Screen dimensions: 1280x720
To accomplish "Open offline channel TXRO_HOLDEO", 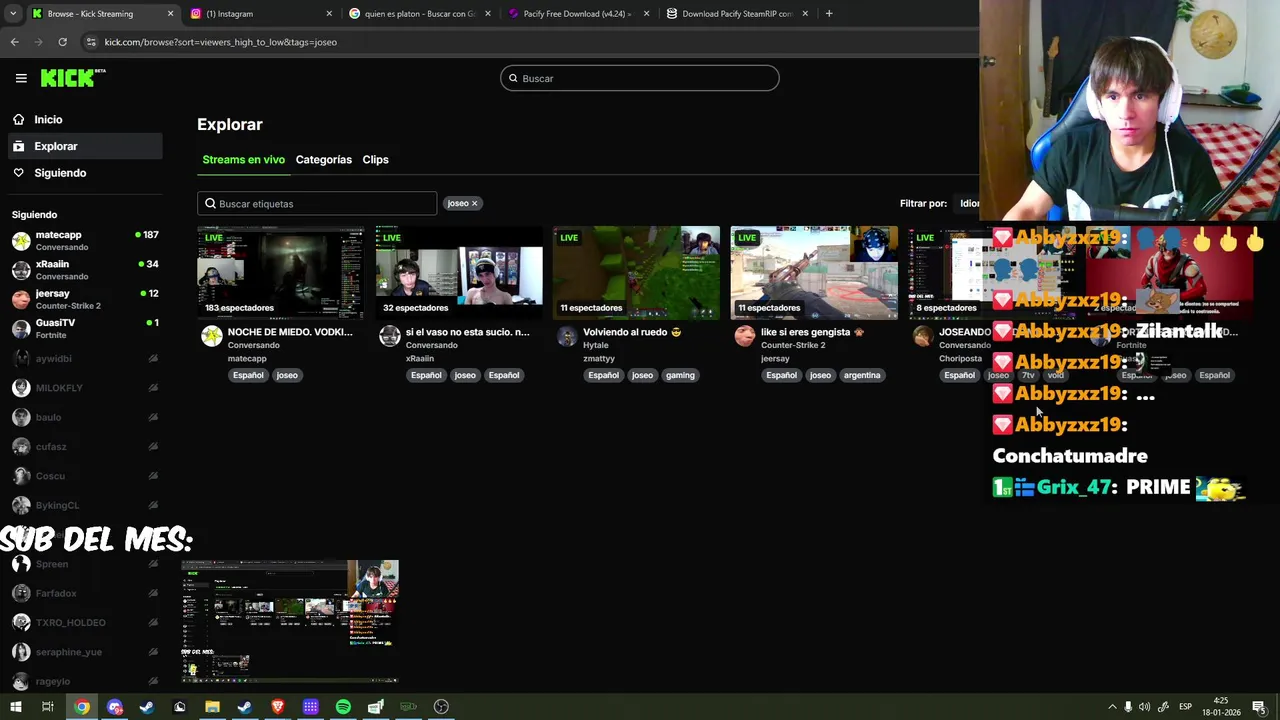I will 85,622.
